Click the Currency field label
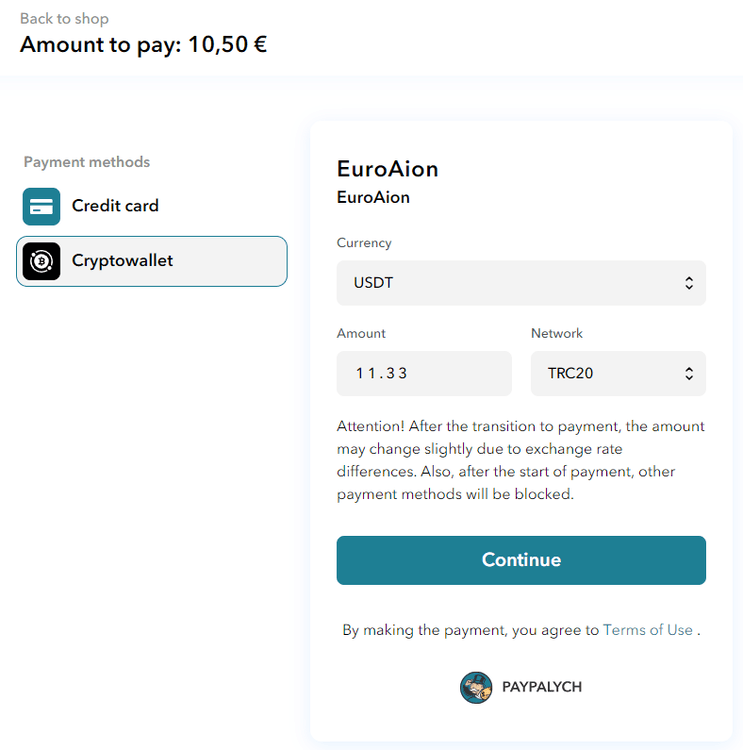743x750 pixels. (364, 243)
